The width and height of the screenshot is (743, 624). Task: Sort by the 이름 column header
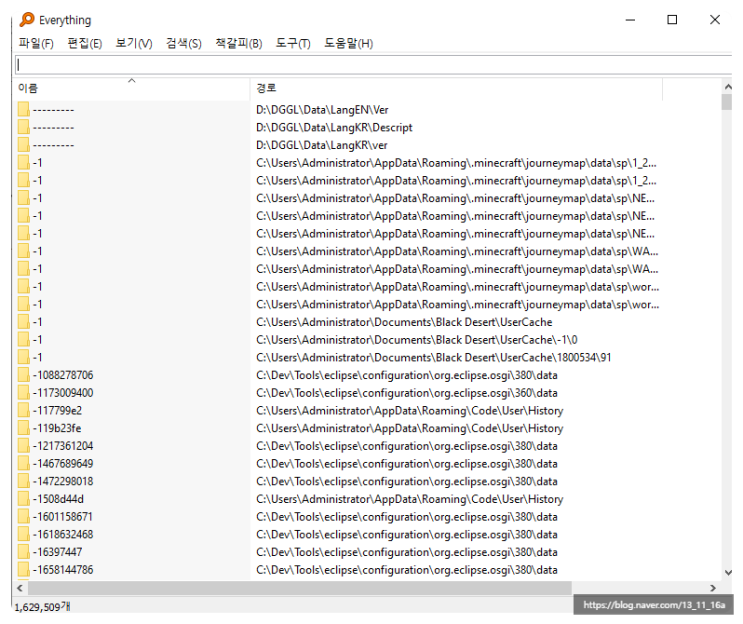132,88
